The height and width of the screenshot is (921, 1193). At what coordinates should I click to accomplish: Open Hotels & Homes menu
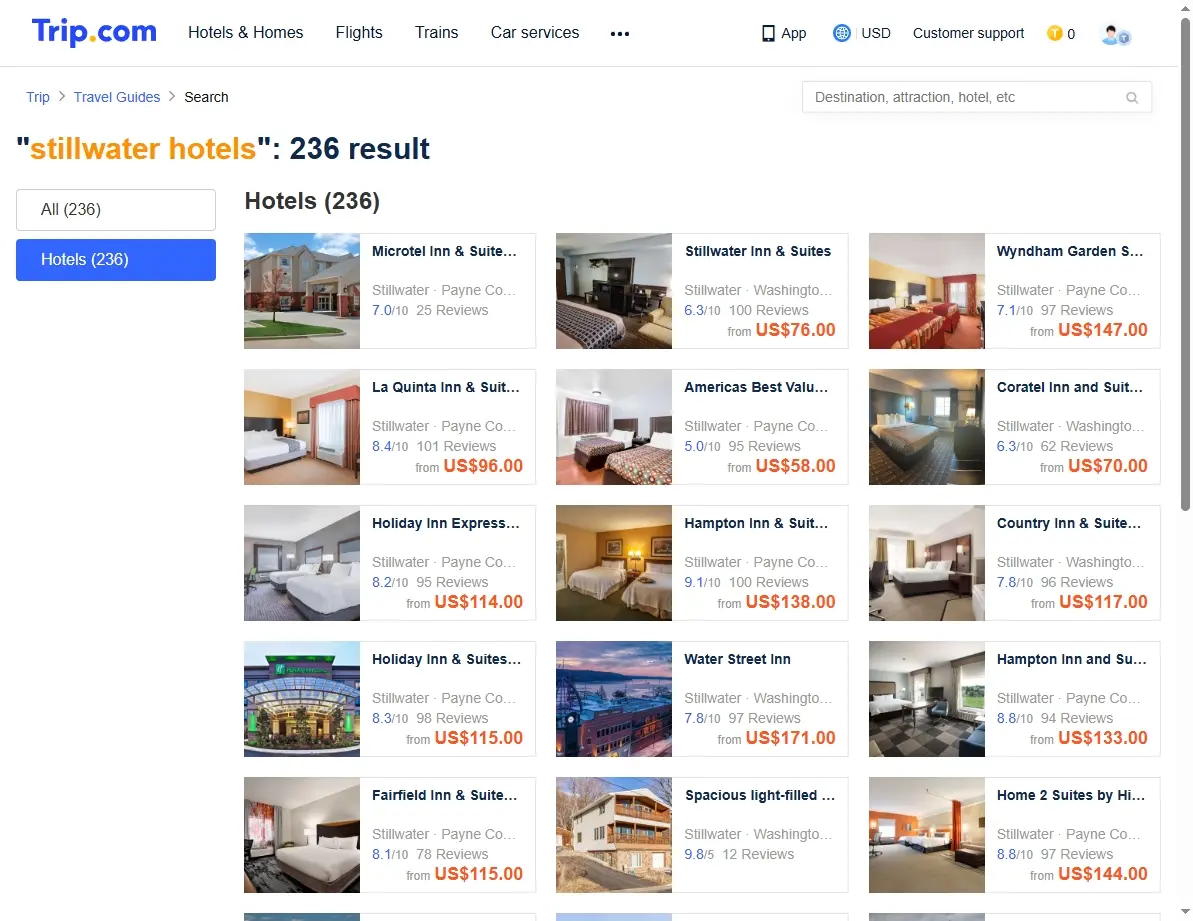point(246,33)
